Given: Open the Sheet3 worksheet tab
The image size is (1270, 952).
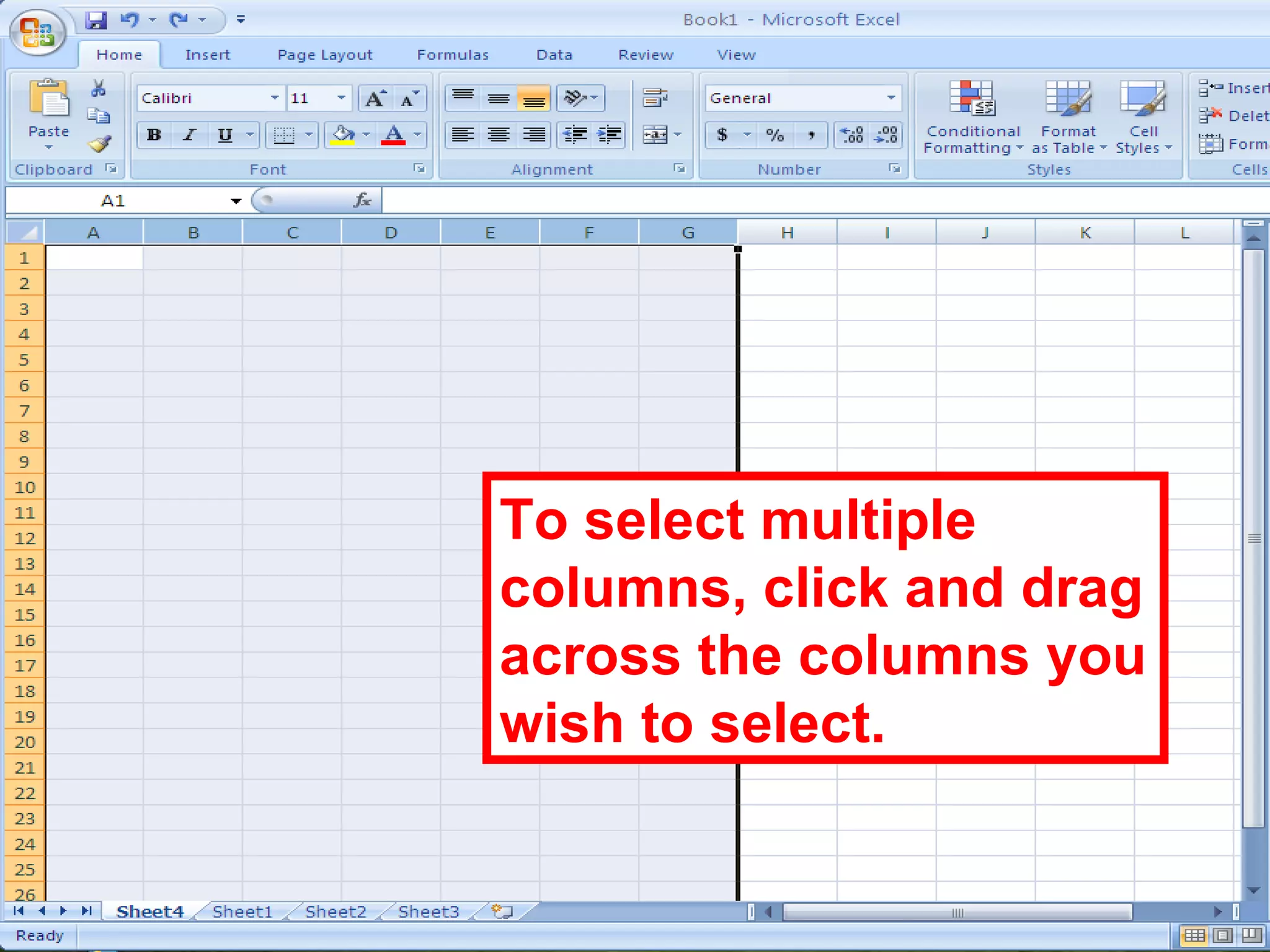Looking at the screenshot, I should pos(429,912).
